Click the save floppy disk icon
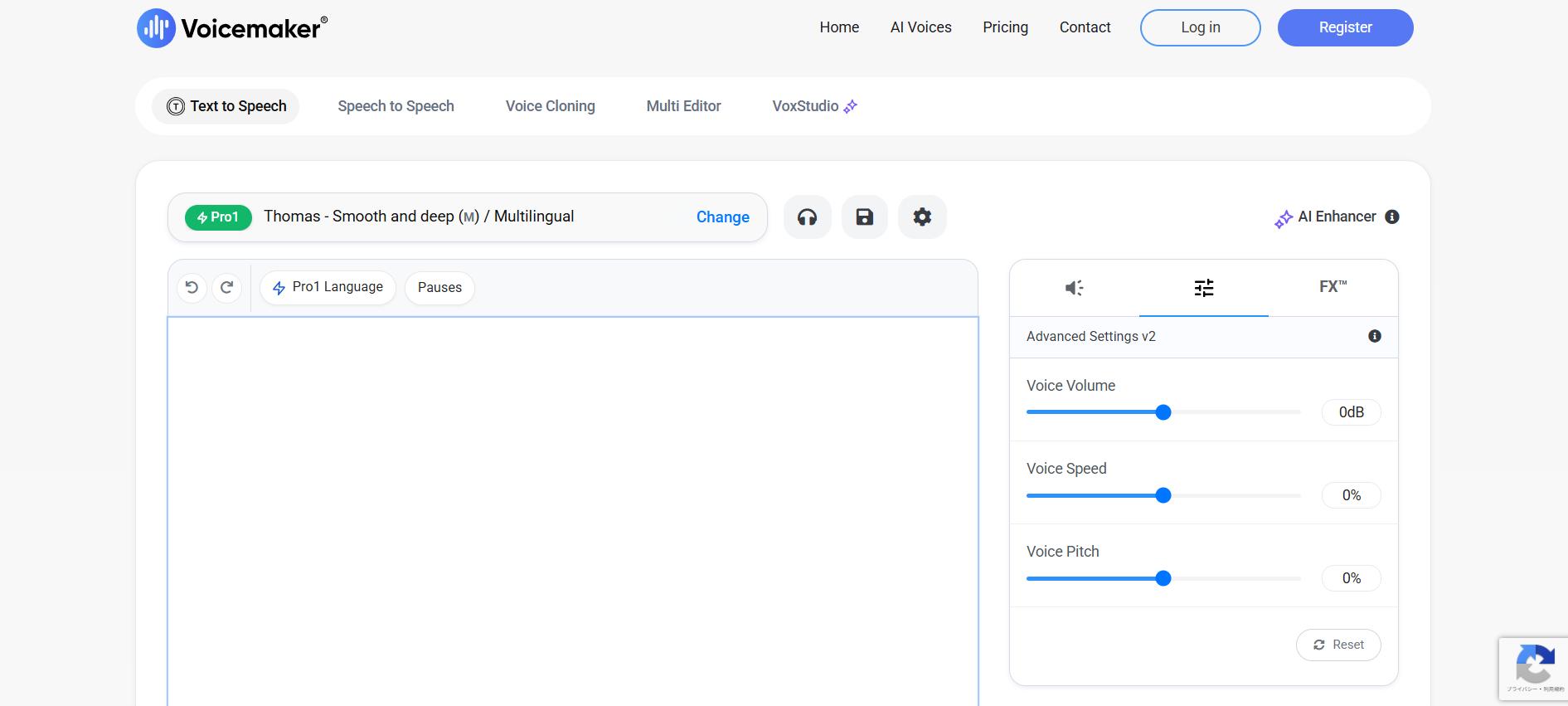 point(864,217)
